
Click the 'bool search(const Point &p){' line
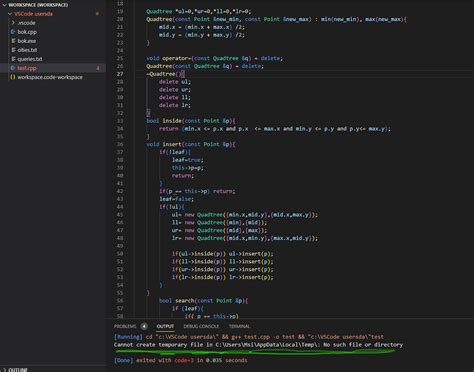click(x=203, y=301)
